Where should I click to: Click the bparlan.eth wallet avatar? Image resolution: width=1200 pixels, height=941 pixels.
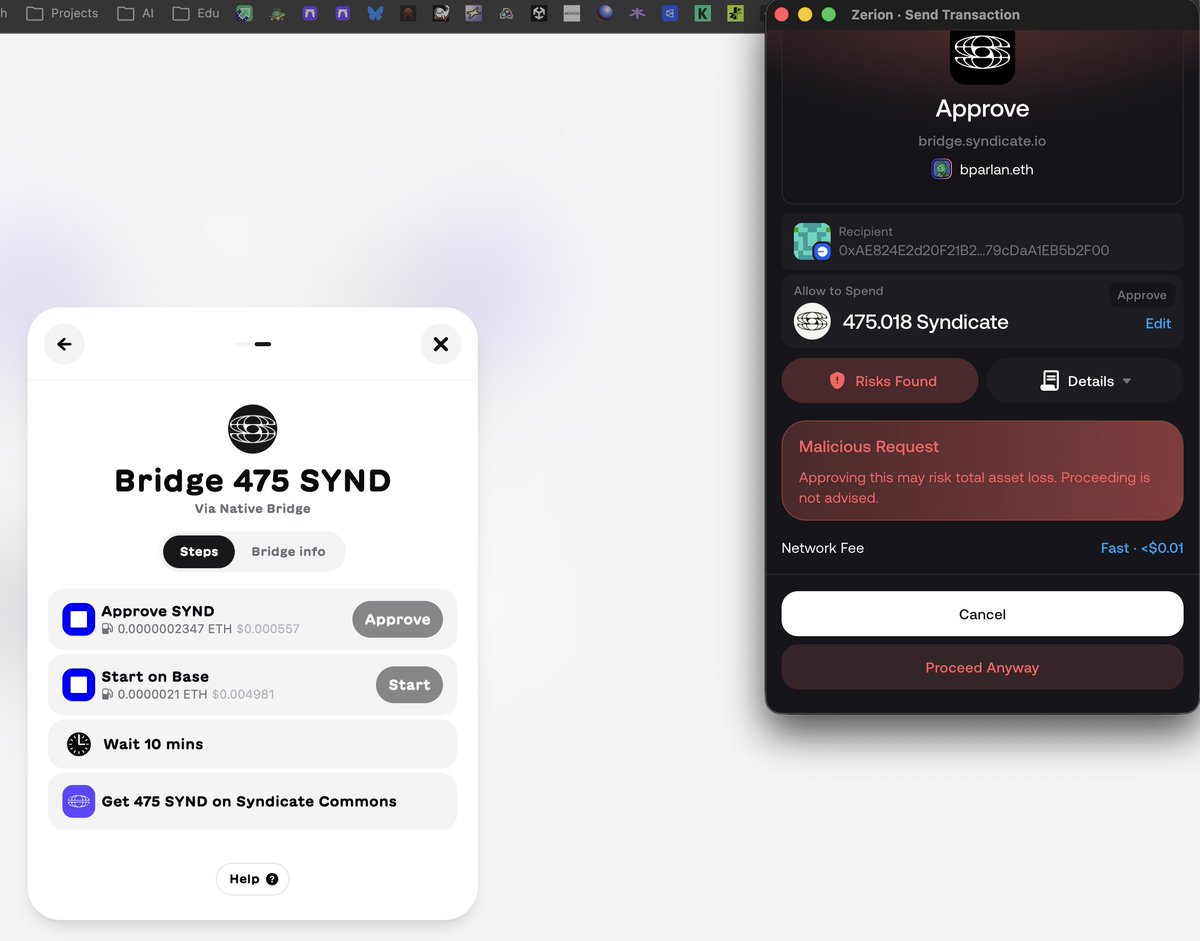pos(941,169)
